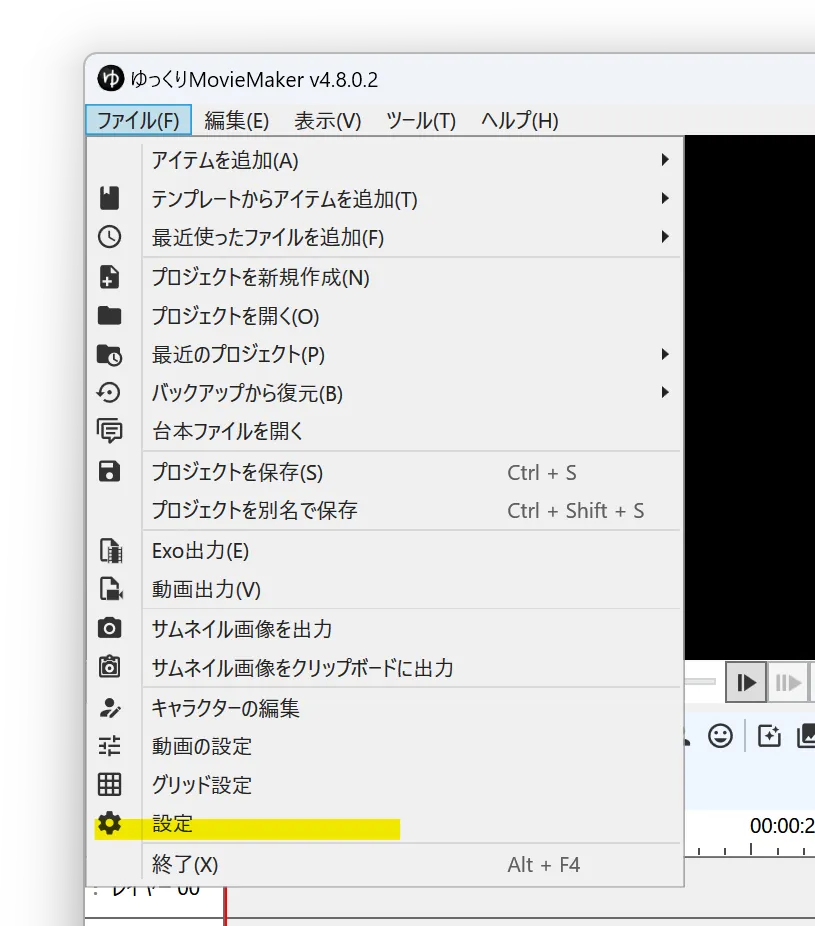This screenshot has width=815, height=926.
Task: Click the grid settings icon
Action: tap(109, 785)
